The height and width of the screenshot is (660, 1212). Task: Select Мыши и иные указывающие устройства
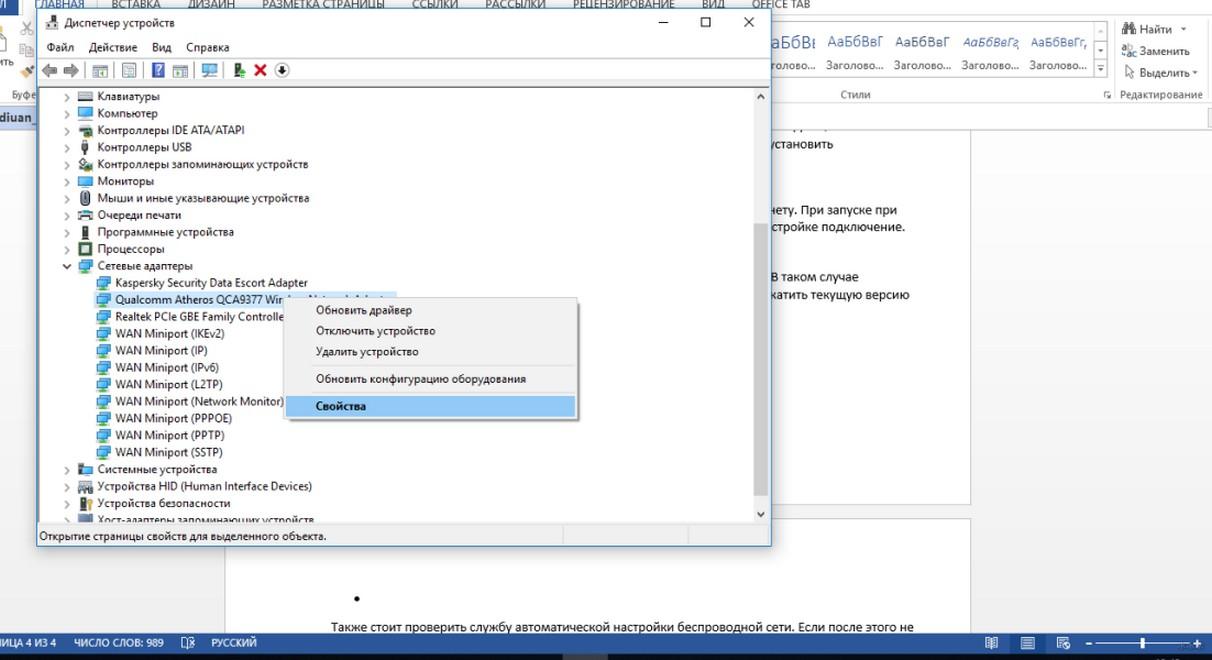[x=203, y=198]
